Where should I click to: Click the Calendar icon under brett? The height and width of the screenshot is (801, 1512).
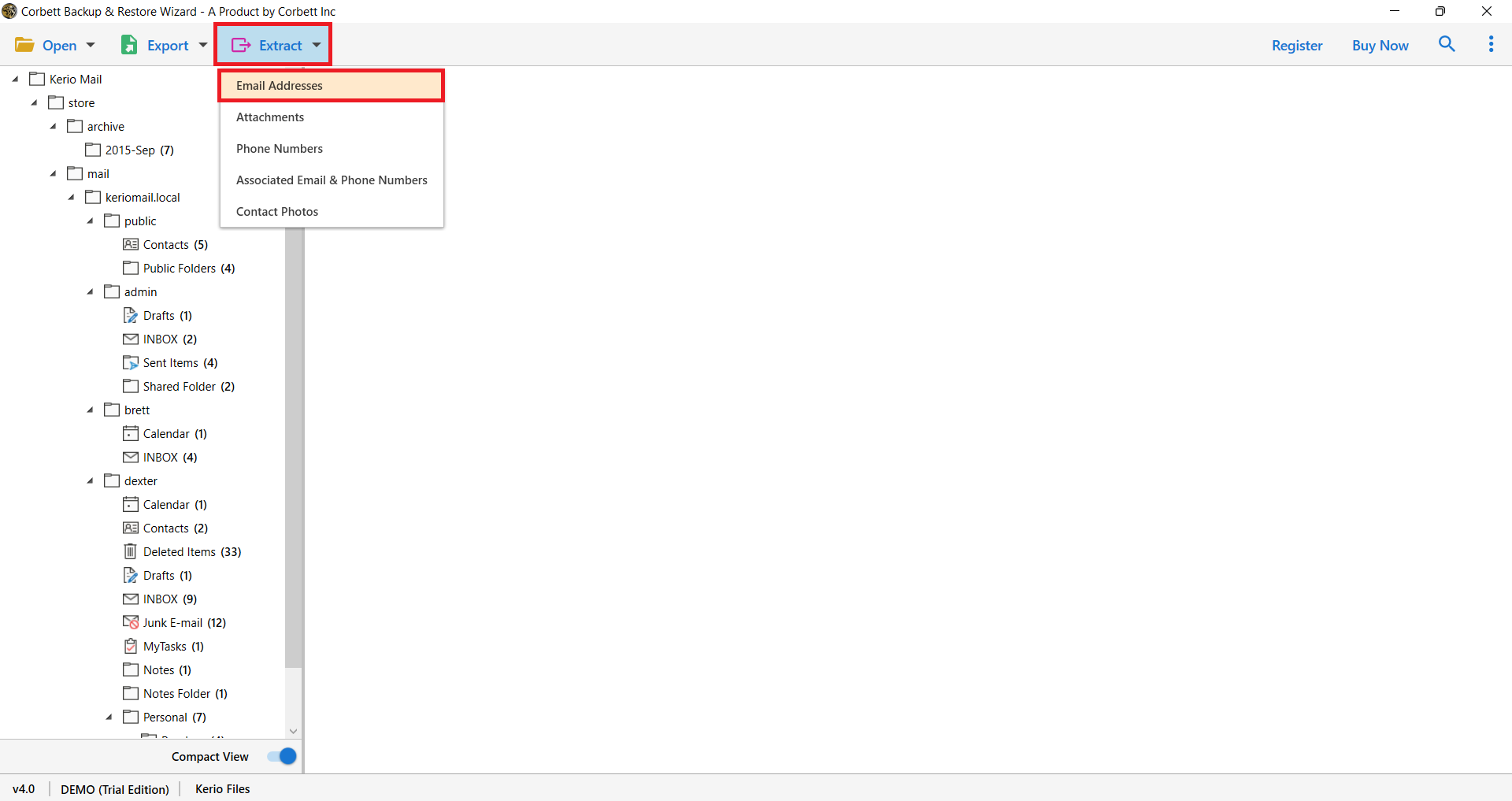pyautogui.click(x=131, y=433)
